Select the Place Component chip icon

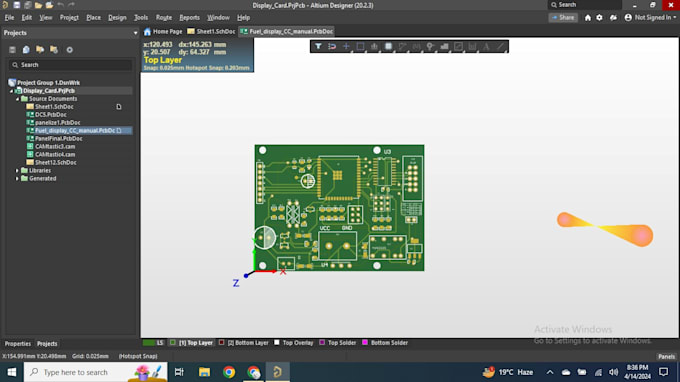point(388,46)
